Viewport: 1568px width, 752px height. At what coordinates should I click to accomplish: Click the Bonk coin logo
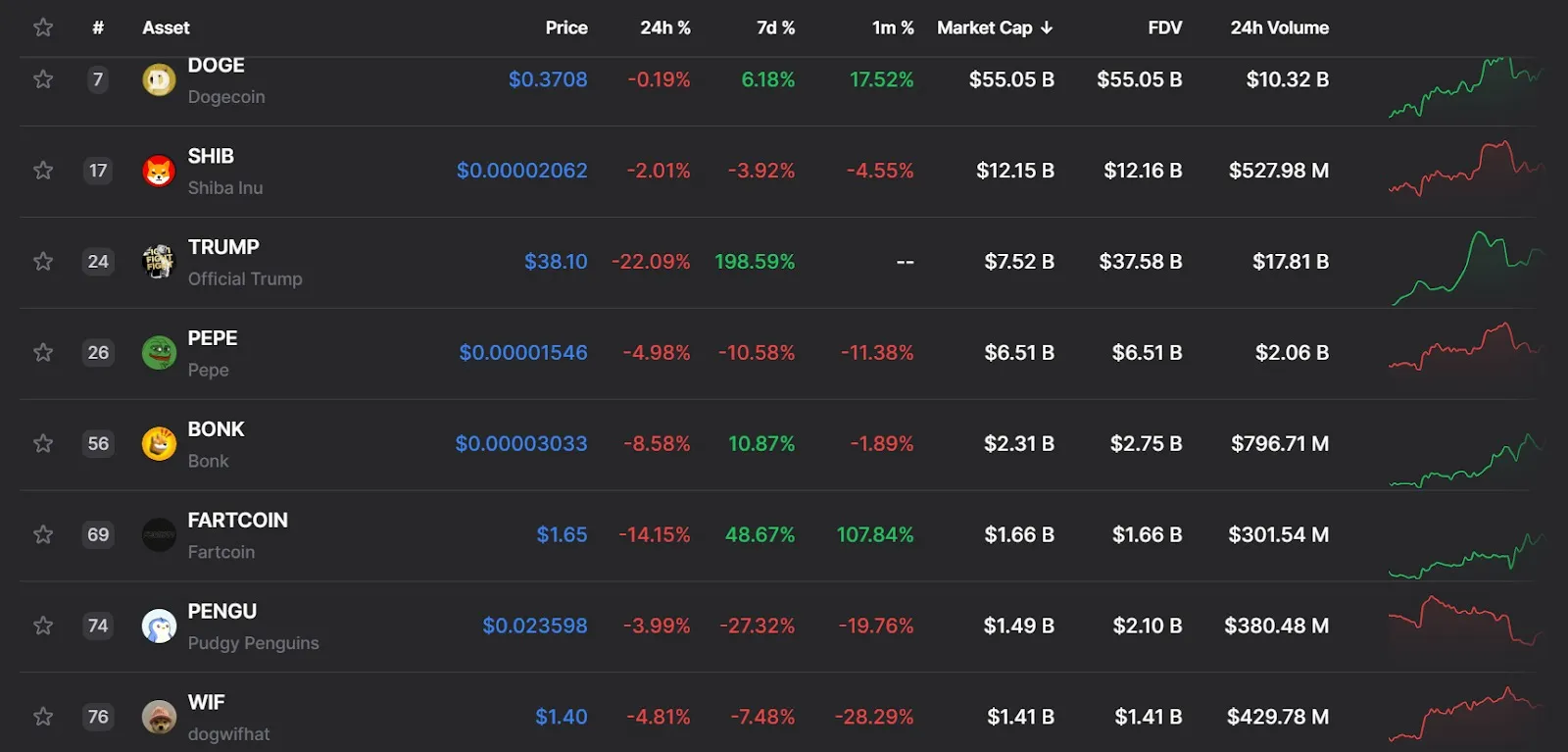tap(159, 444)
